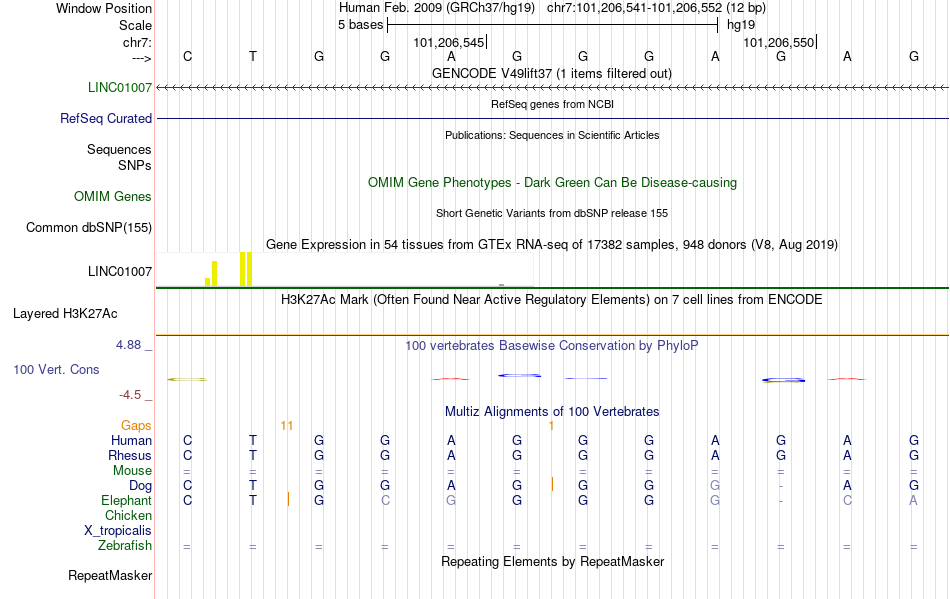Click the LINC01007 green transcript arrow line
This screenshot has height=599, width=950.
coord(552,88)
